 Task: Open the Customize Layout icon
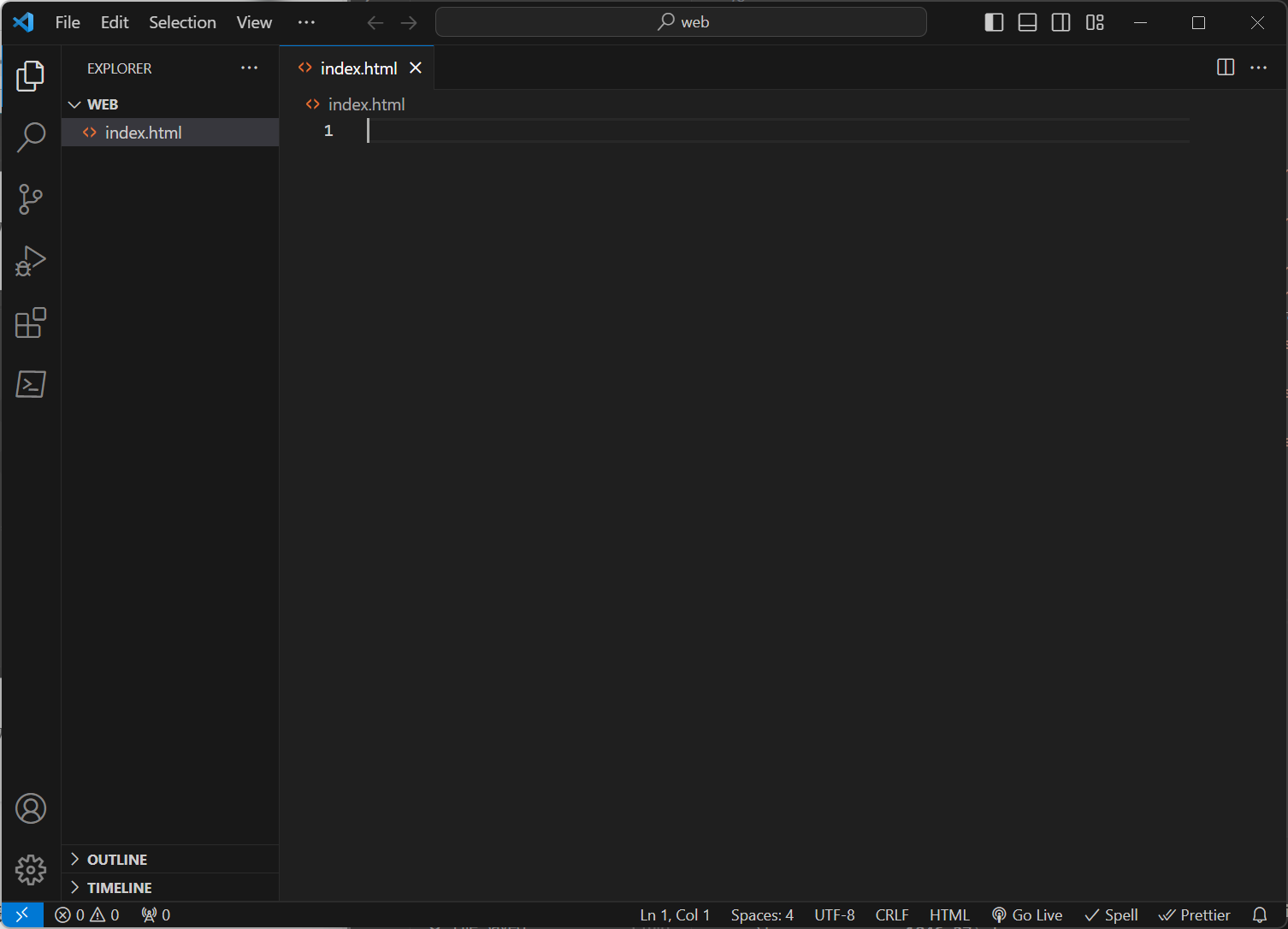1095,22
